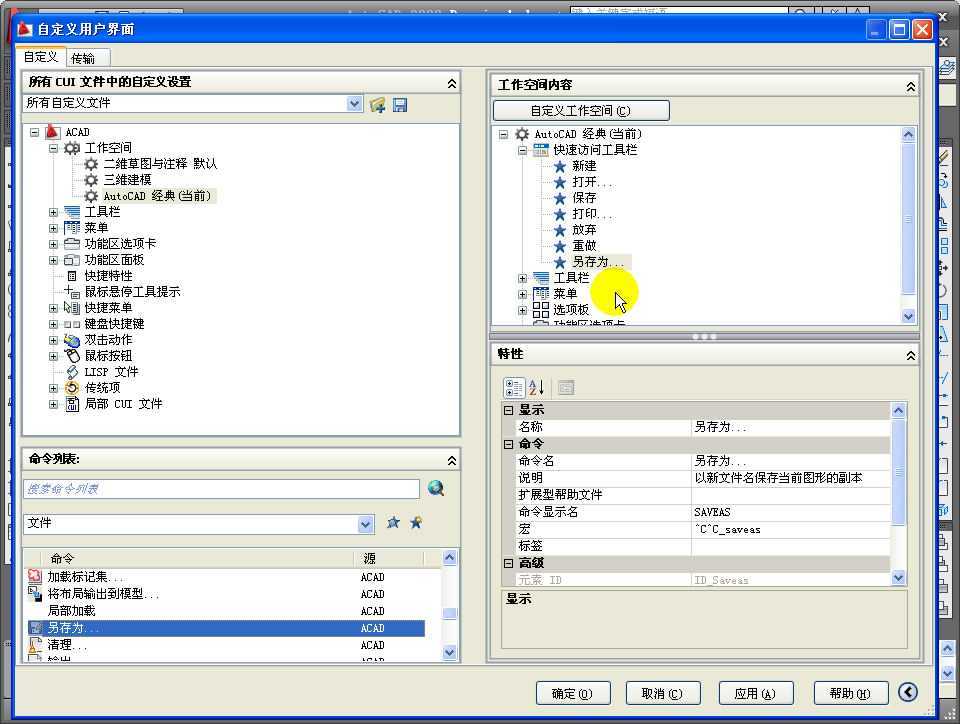Click the 加载标记集 command icon

tap(35, 576)
